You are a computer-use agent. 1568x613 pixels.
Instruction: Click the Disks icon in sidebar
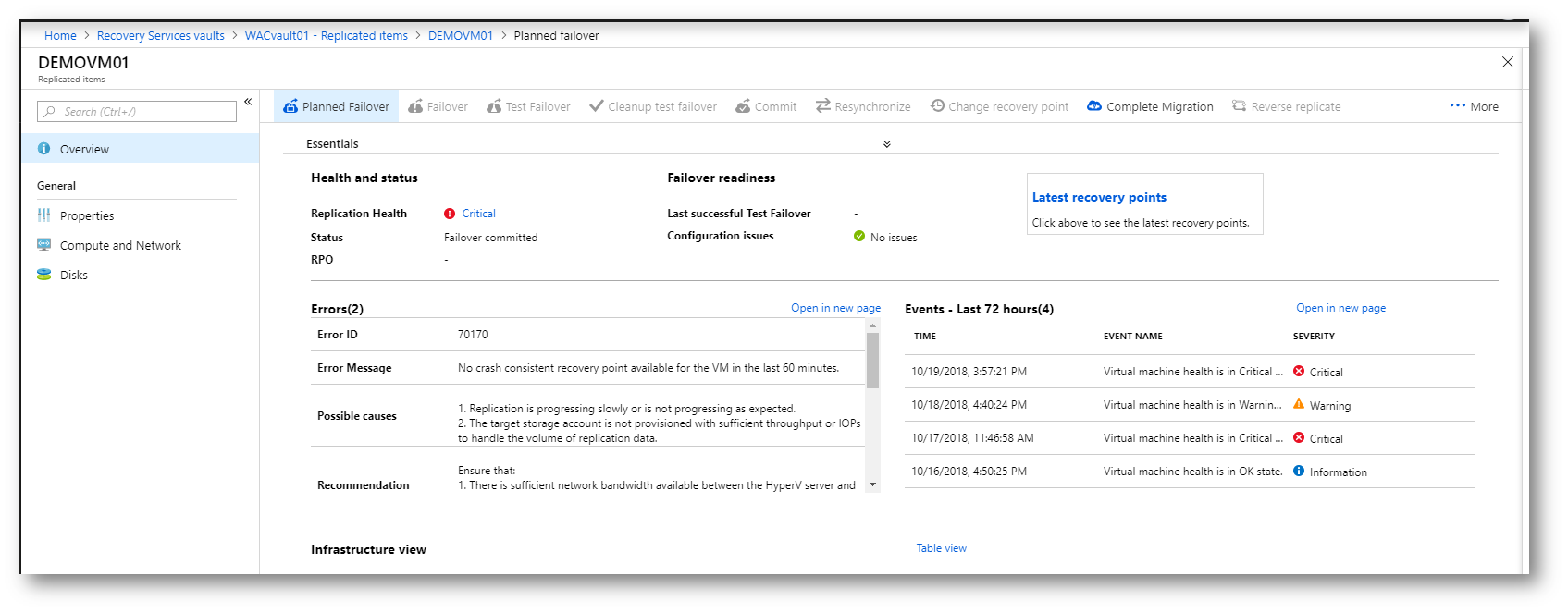point(43,275)
